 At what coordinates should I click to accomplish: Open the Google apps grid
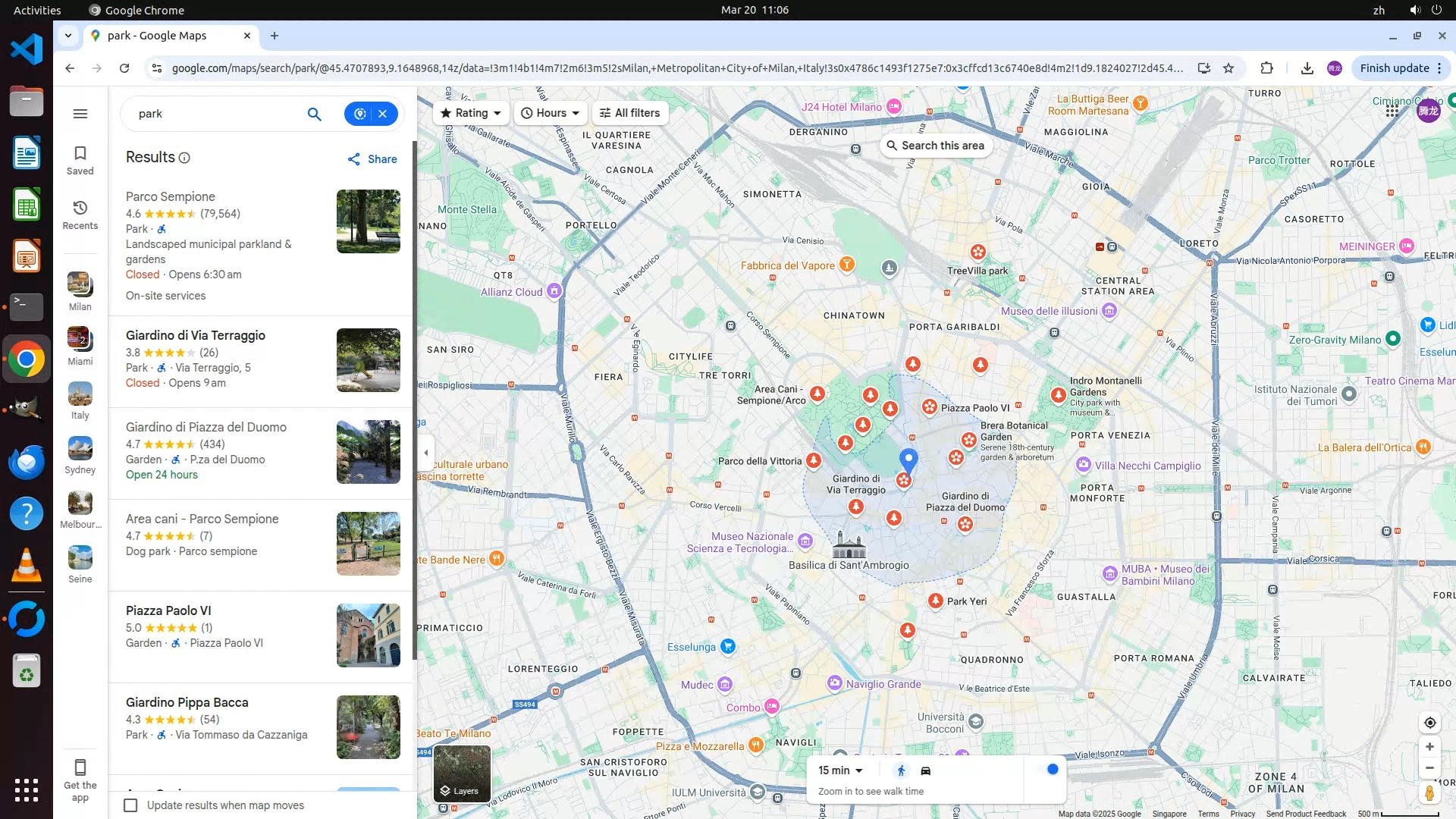pos(1392,111)
